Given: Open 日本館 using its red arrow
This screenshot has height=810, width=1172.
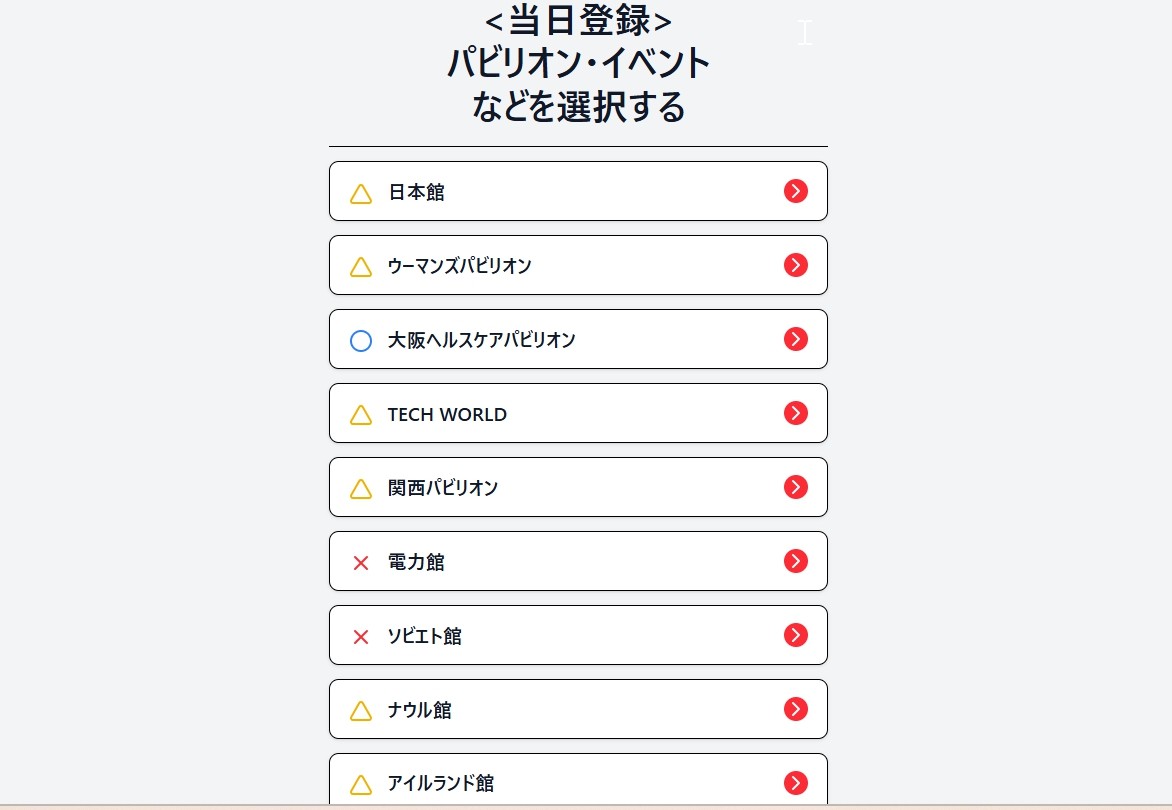Looking at the screenshot, I should 796,191.
